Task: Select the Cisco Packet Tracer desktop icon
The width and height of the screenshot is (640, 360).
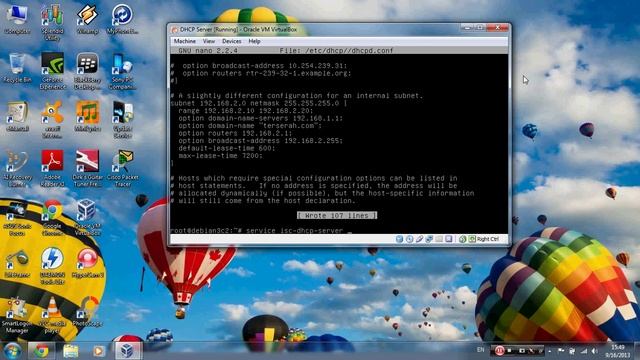Action: point(122,168)
